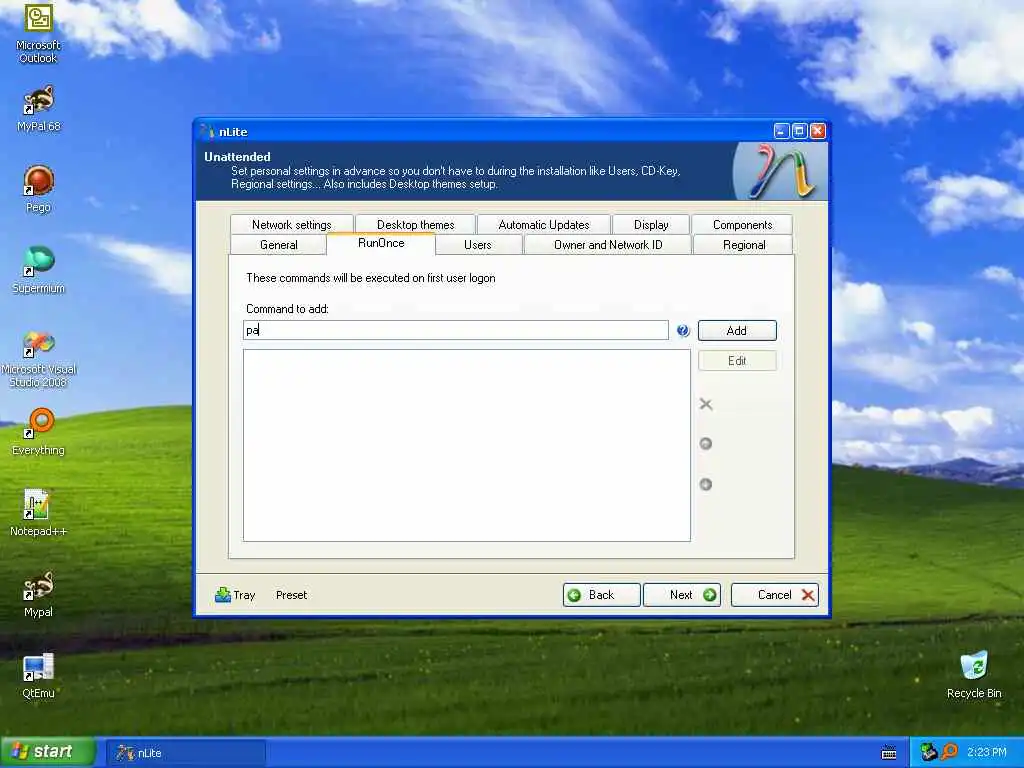Click the network monitor icon in system tray
This screenshot has width=1024, height=768.
point(929,752)
